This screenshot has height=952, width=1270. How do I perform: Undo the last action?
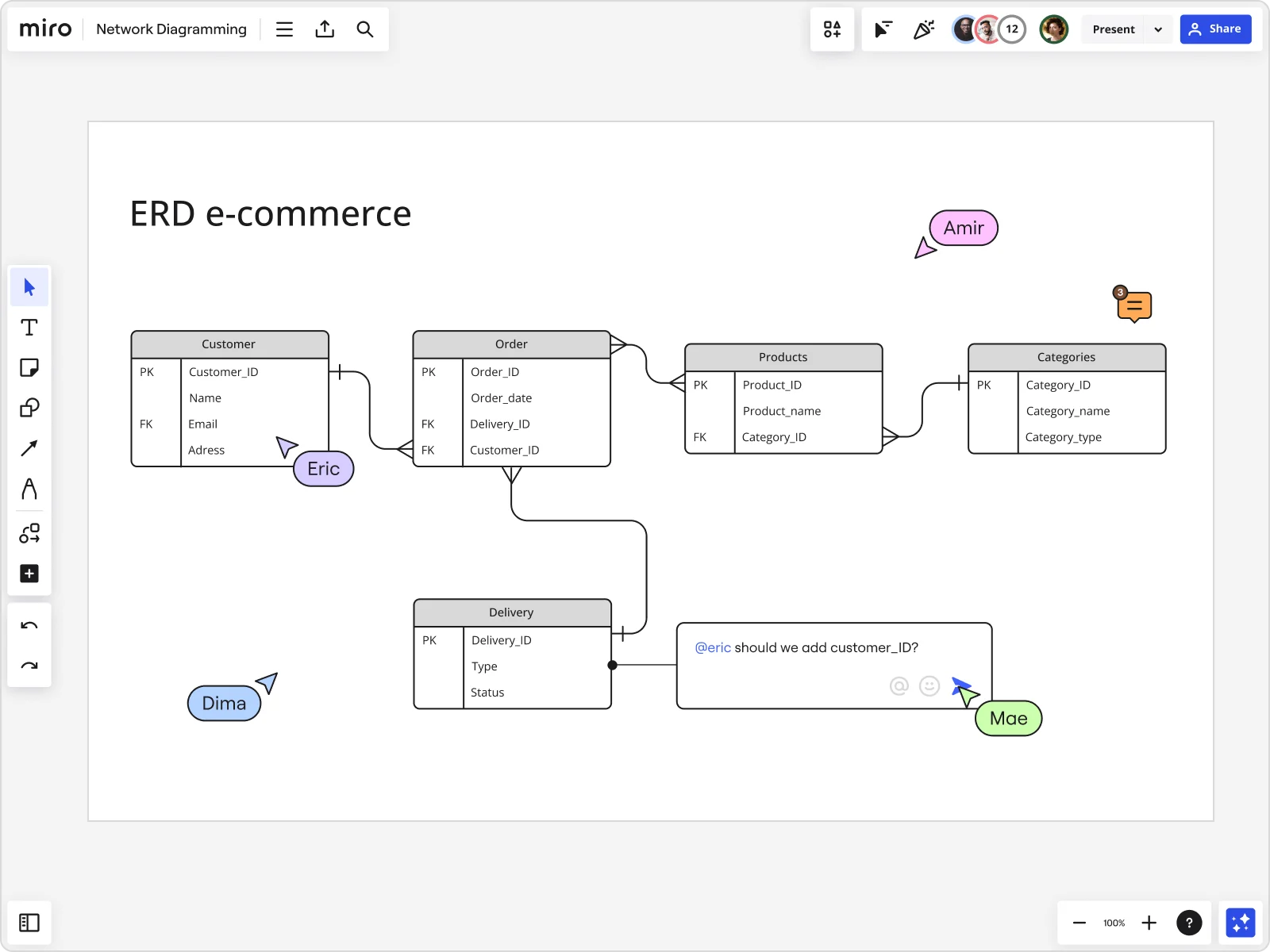29,624
